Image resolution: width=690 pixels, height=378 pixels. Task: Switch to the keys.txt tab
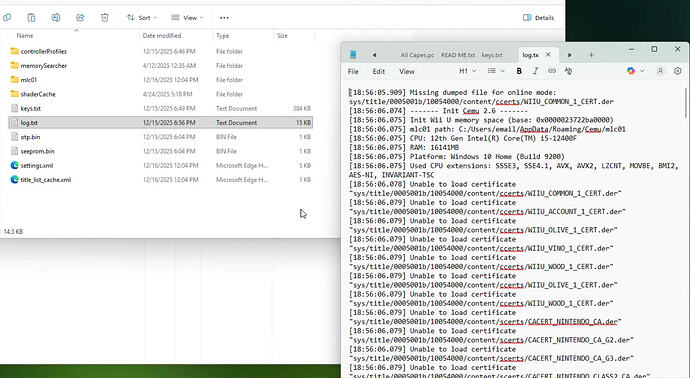point(492,55)
